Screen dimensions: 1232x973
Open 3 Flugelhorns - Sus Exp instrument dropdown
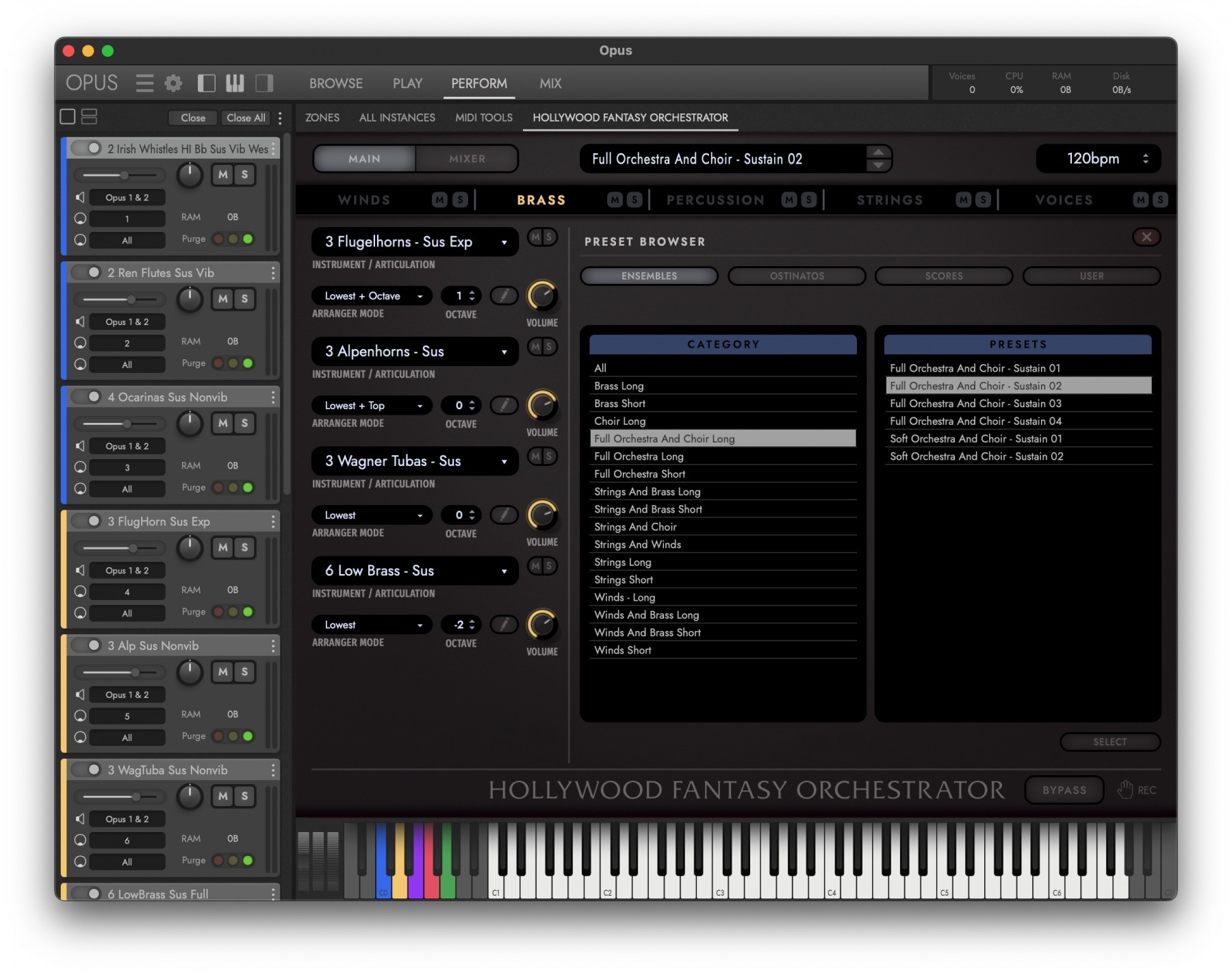tap(415, 242)
